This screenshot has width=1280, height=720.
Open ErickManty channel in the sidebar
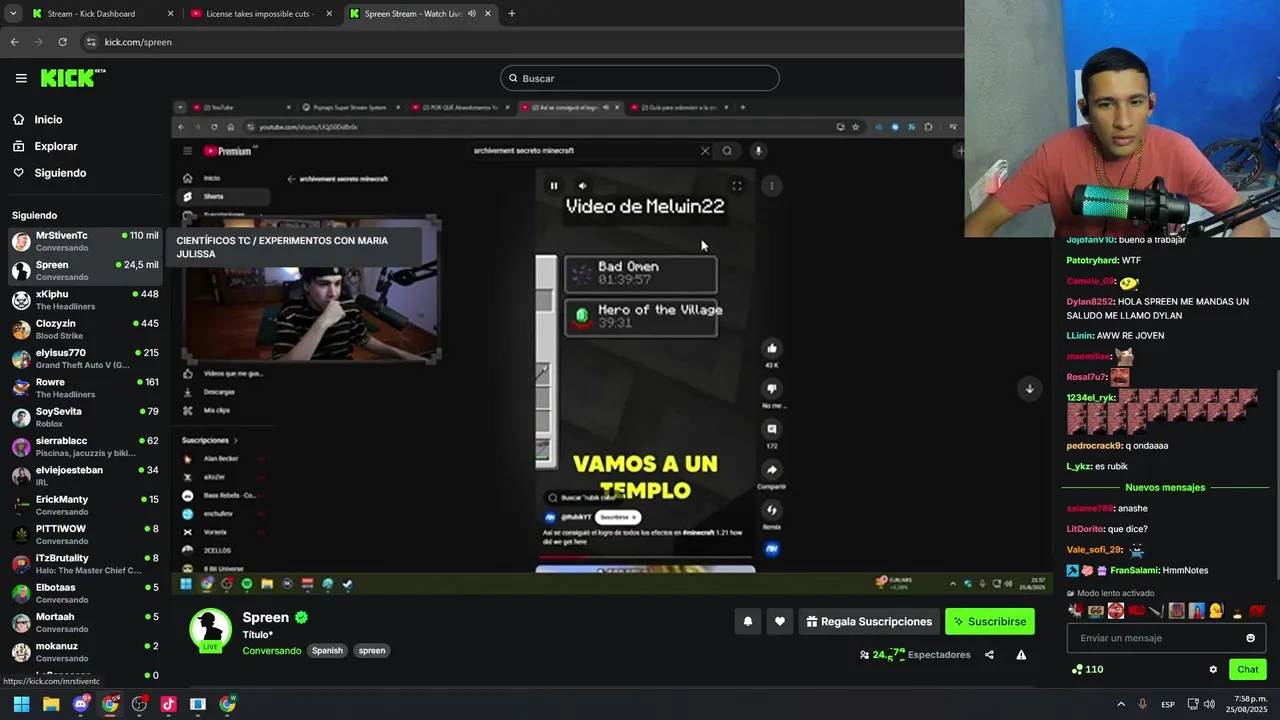pos(84,505)
